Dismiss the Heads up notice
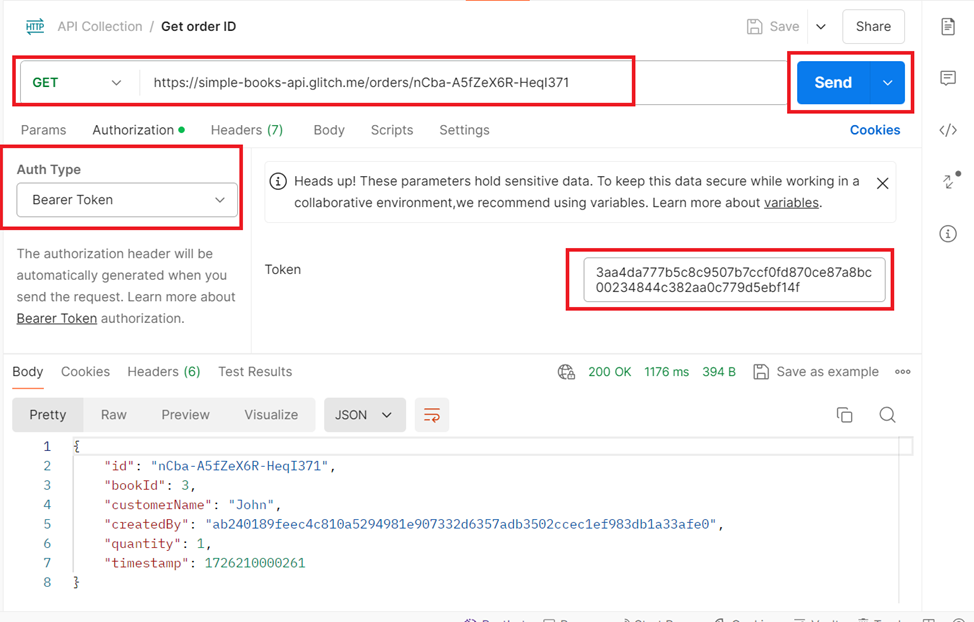This screenshot has height=622, width=974. (882, 183)
